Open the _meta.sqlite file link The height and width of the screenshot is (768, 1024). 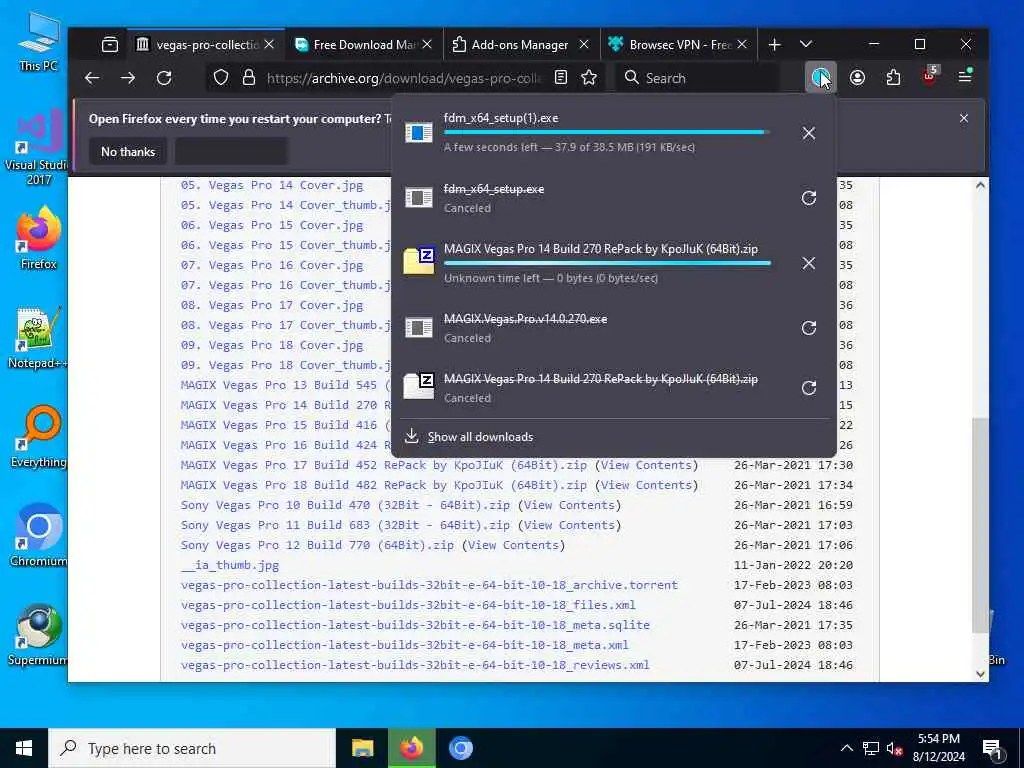[x=415, y=625]
